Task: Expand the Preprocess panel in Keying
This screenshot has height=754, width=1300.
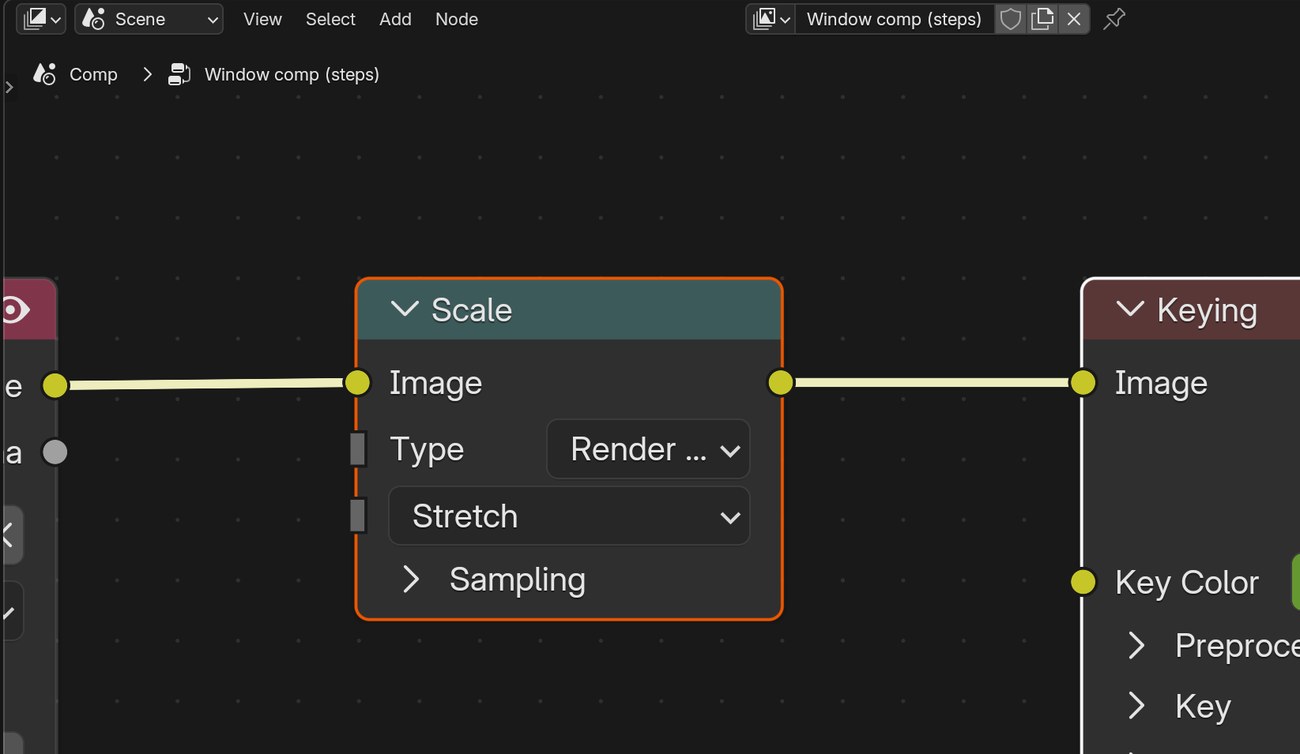Action: pyautogui.click(x=1137, y=646)
